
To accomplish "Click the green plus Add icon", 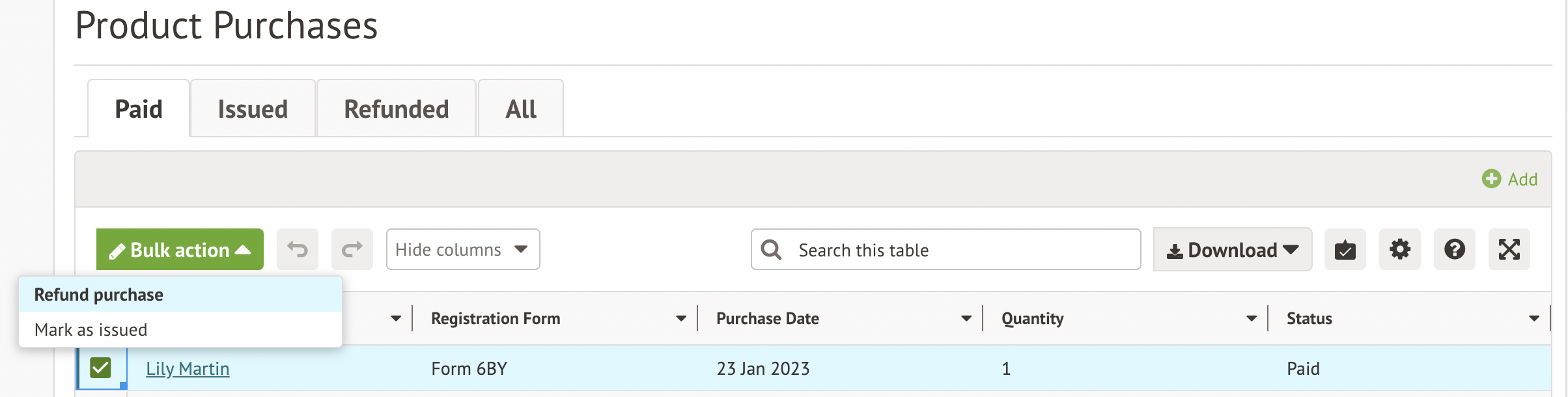I will point(1491,179).
